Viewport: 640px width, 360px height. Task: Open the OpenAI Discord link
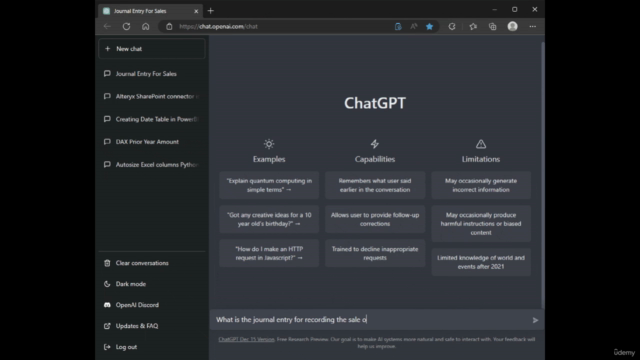[152, 305]
